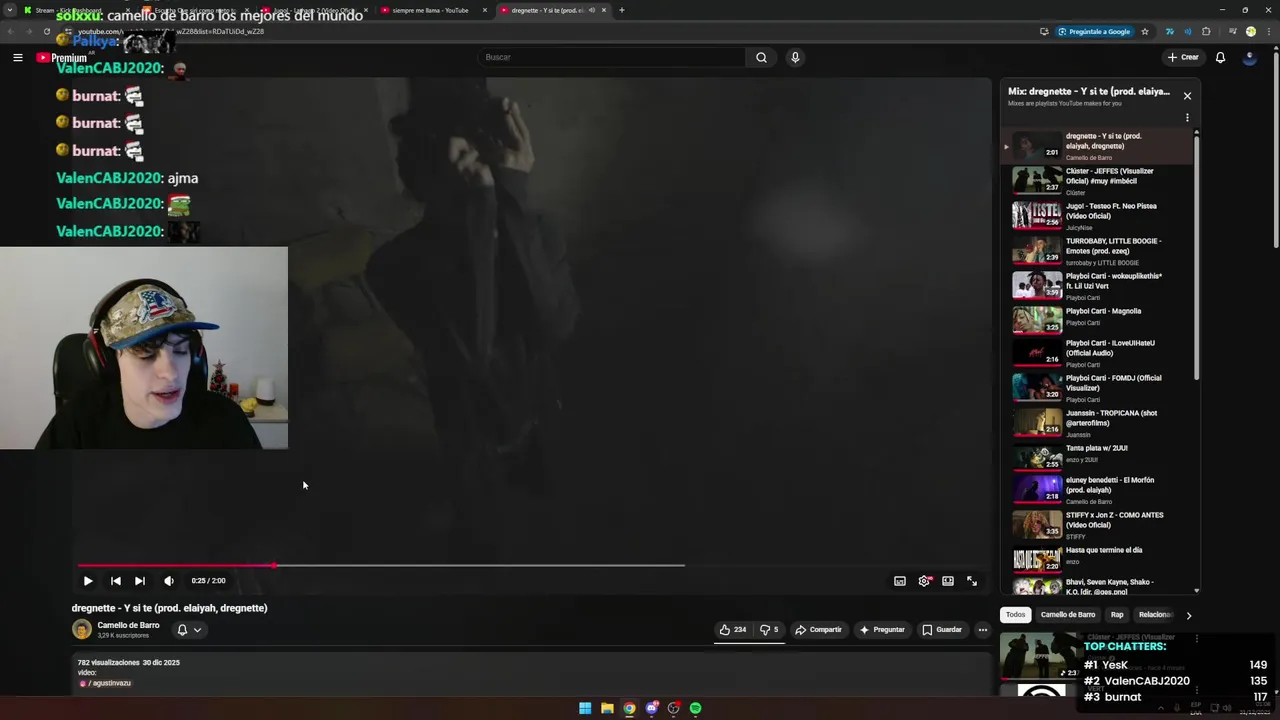1280x720 pixels.
Task: Click Pregúntale a Google button
Action: pos(1095,32)
